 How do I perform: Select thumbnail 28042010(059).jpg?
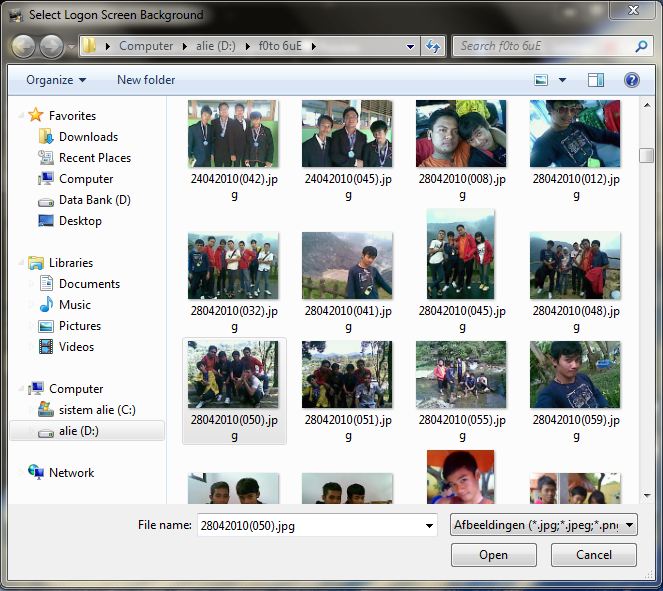[575, 375]
